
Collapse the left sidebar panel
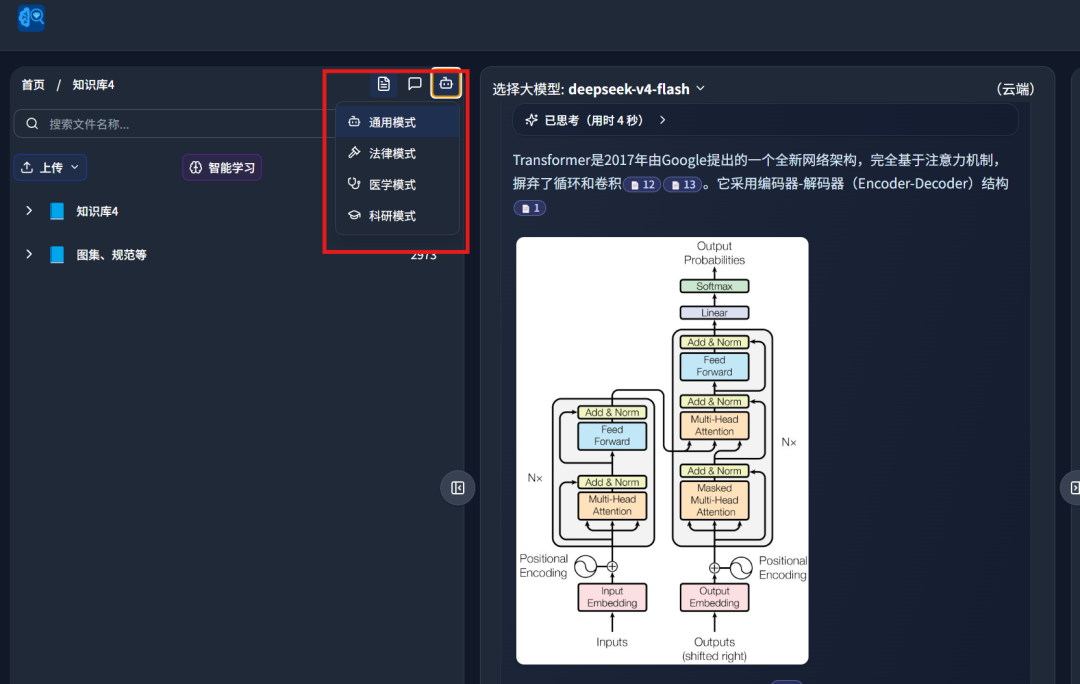click(x=457, y=488)
